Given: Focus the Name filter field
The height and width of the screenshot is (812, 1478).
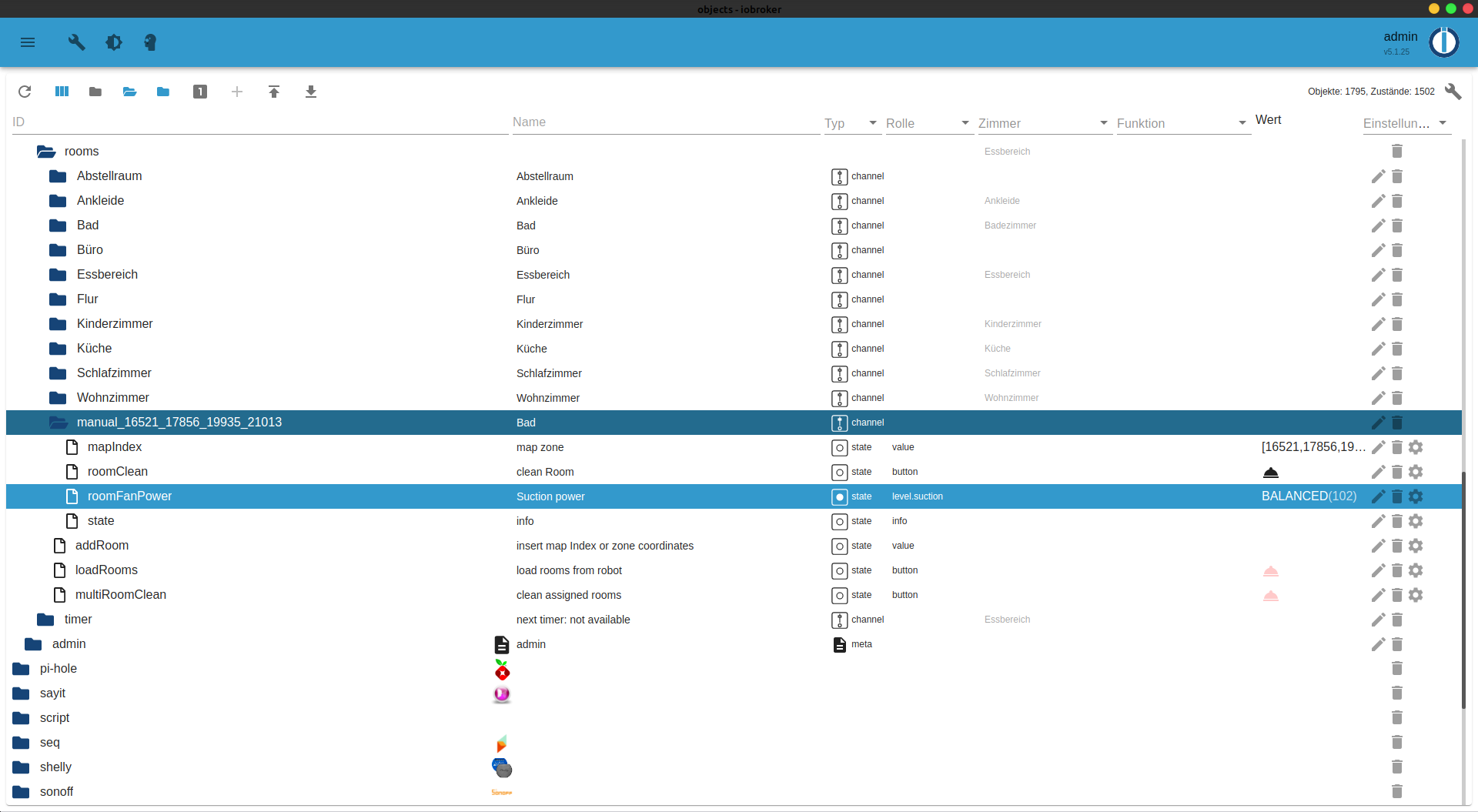Looking at the screenshot, I should pos(666,122).
